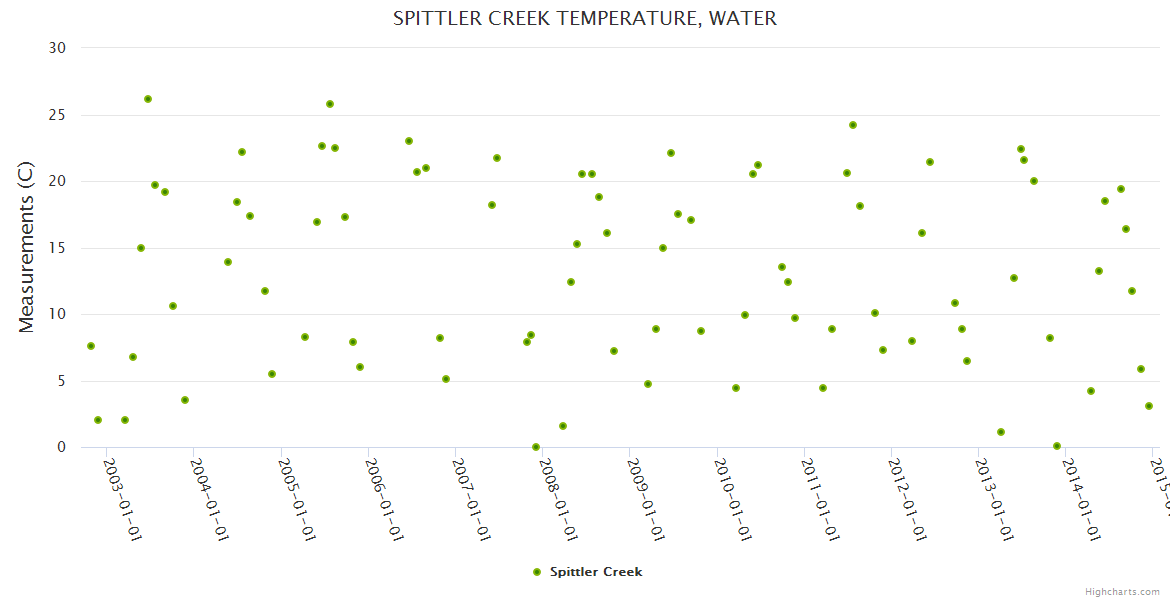Click the near-zero point in late 2013
The width and height of the screenshot is (1170, 600).
click(1057, 446)
